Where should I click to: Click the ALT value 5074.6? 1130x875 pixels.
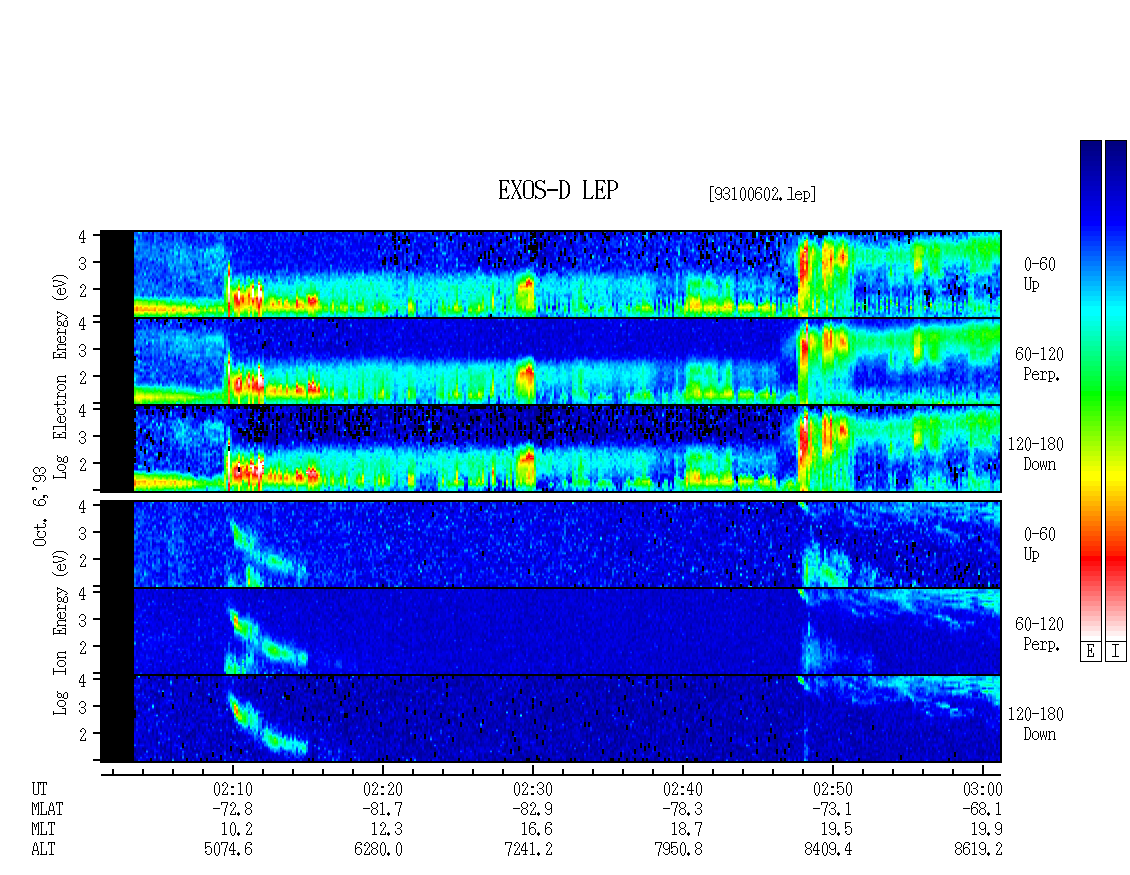pyautogui.click(x=228, y=849)
